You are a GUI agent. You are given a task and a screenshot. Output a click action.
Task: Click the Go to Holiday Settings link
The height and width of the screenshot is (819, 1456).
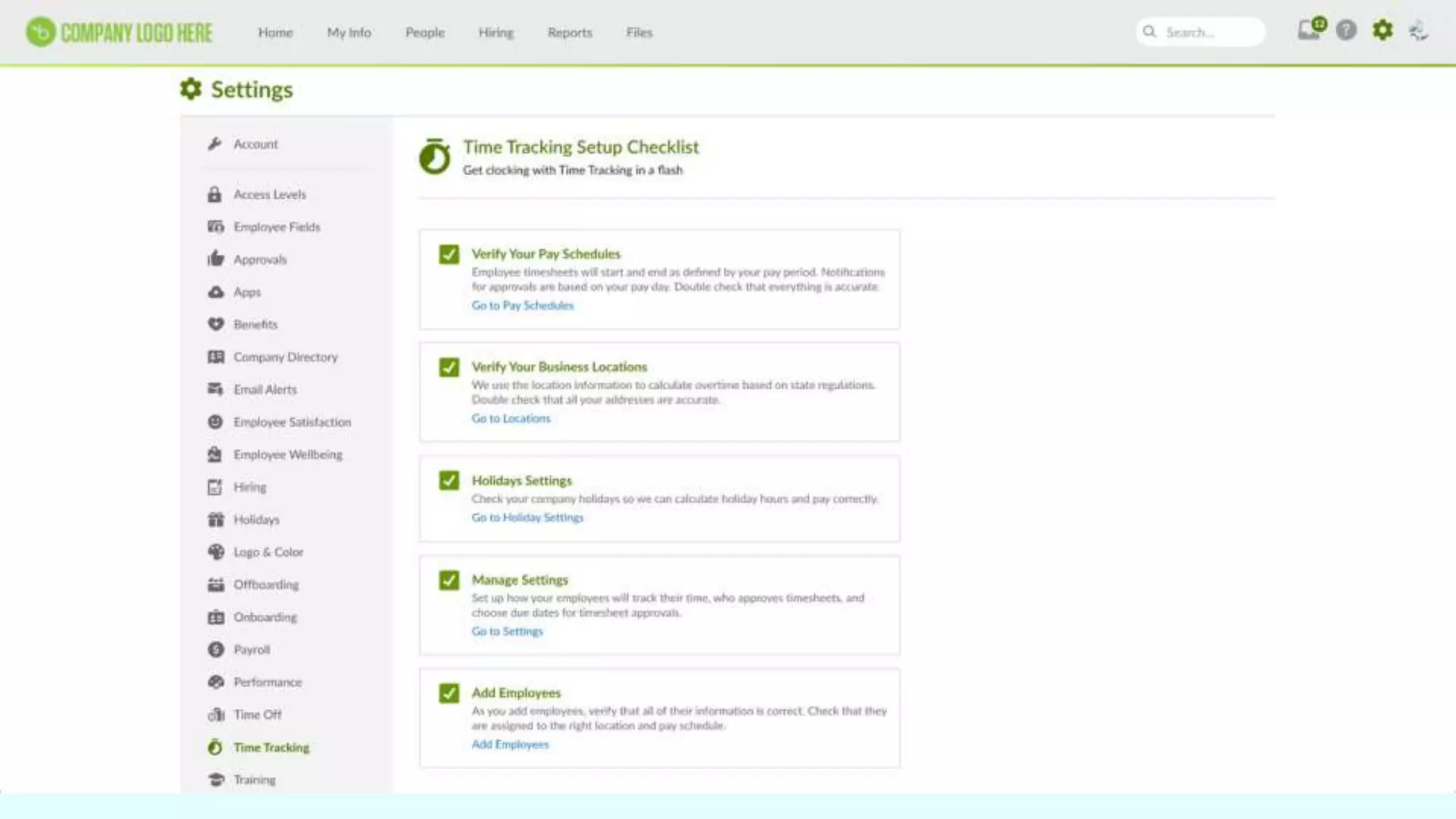click(528, 518)
